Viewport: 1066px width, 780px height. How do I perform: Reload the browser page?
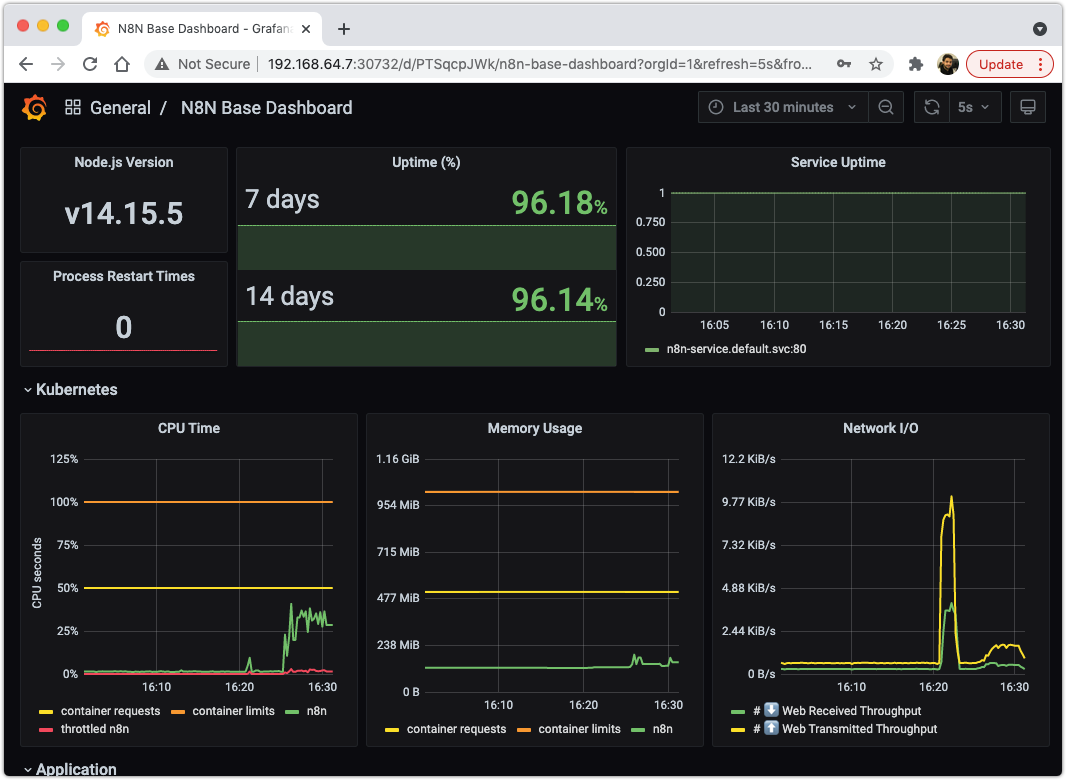click(x=90, y=64)
